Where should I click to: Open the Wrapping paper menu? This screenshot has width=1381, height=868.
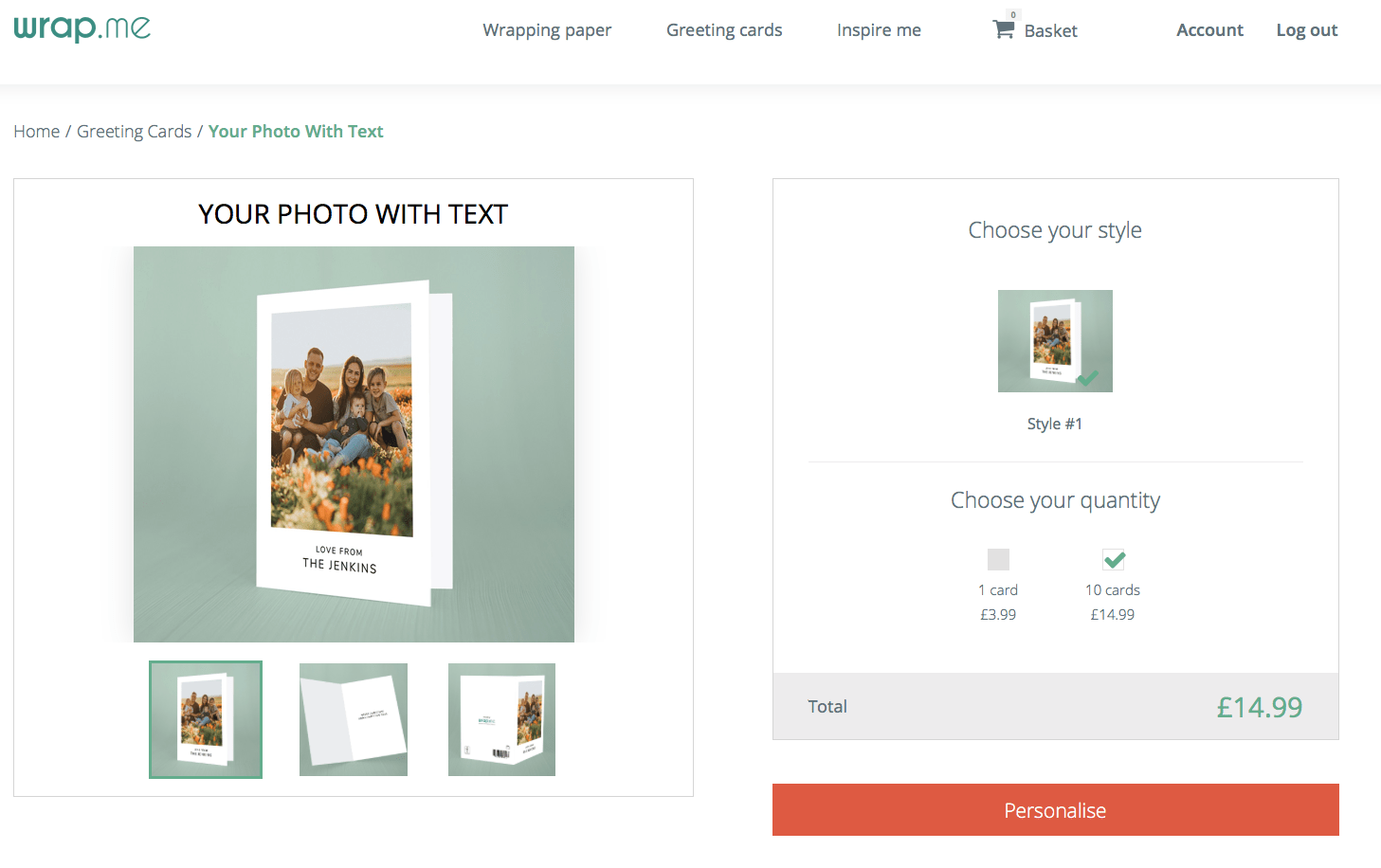point(547,30)
